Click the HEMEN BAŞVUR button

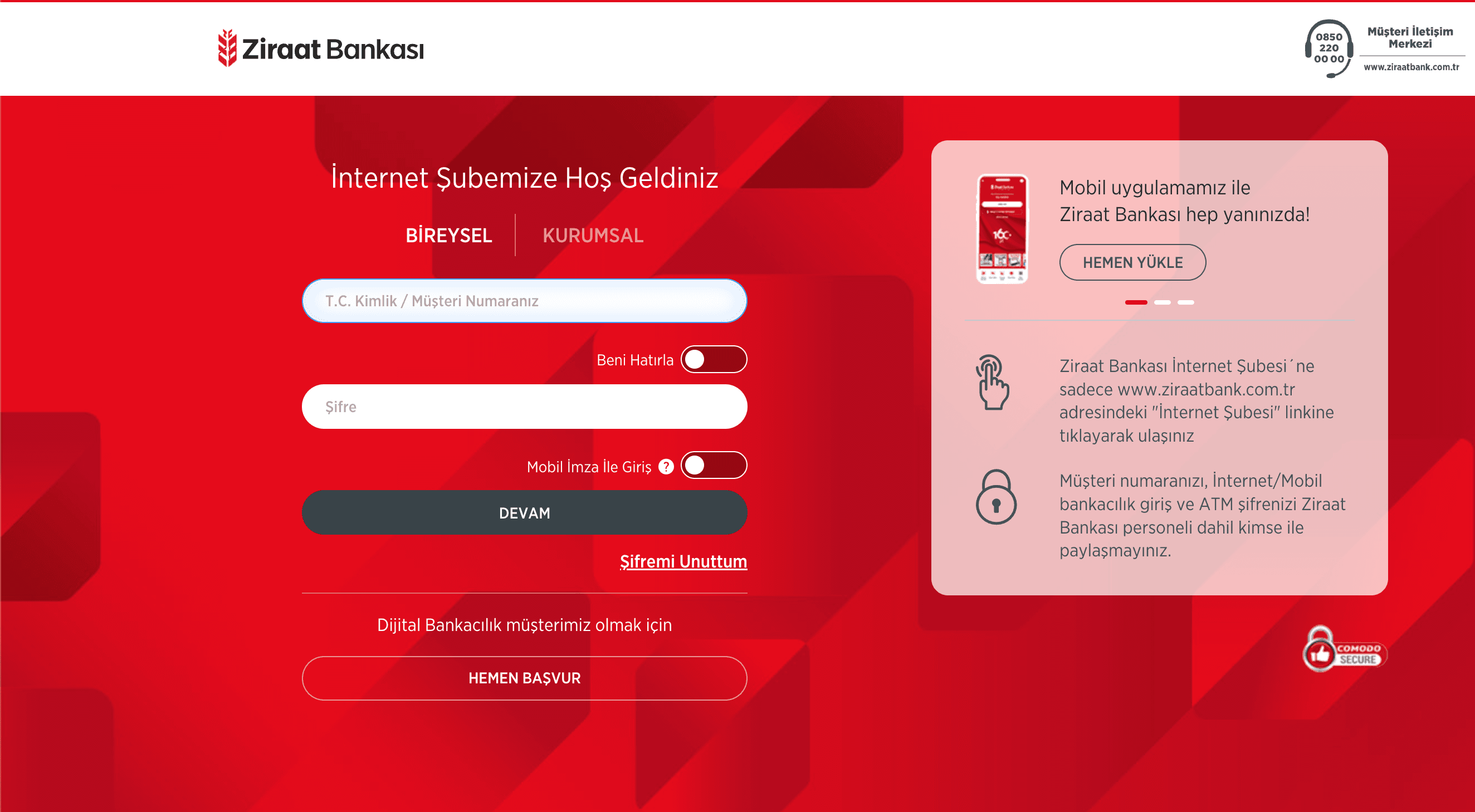coord(525,678)
